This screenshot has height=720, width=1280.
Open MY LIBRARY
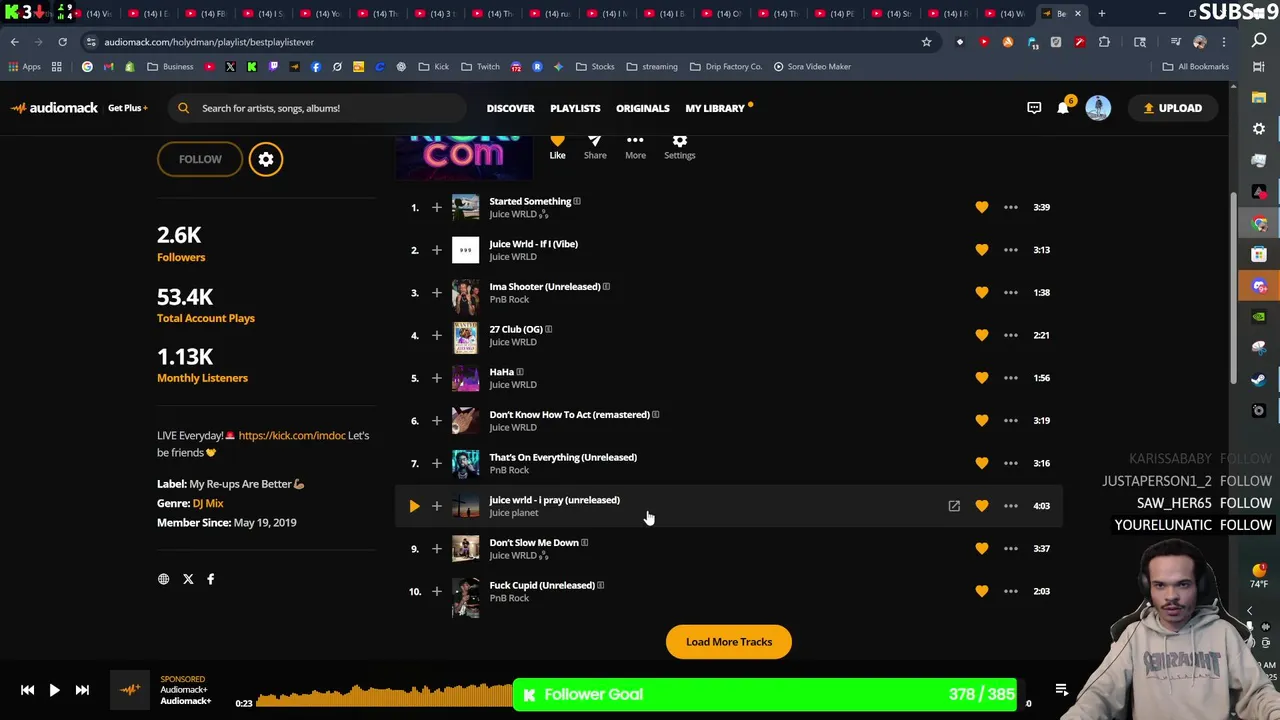[715, 108]
